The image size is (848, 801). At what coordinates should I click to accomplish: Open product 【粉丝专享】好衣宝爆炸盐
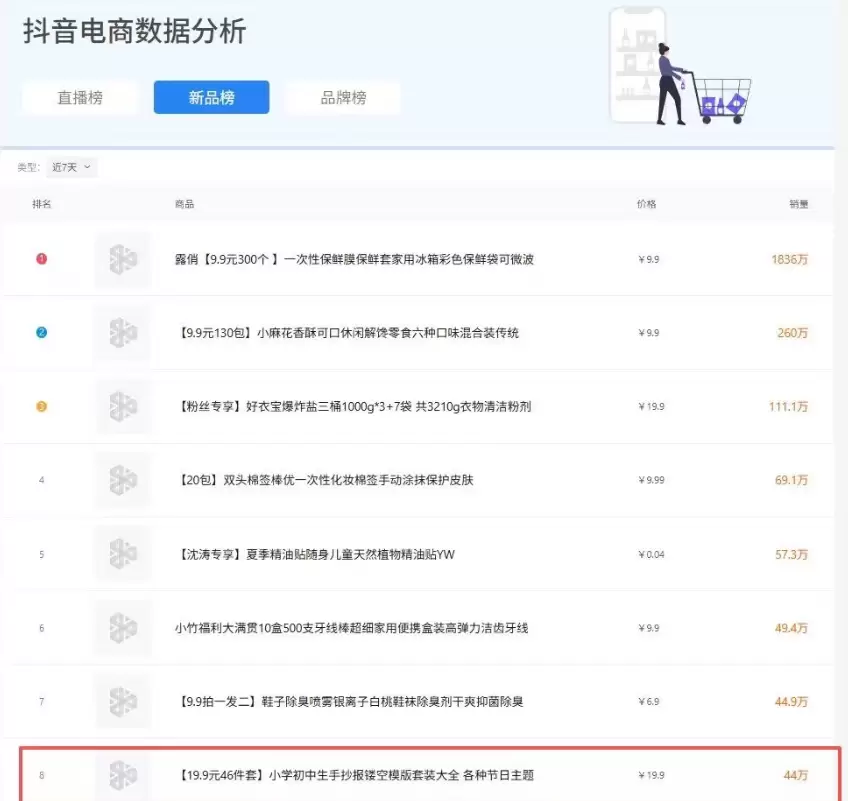click(353, 406)
